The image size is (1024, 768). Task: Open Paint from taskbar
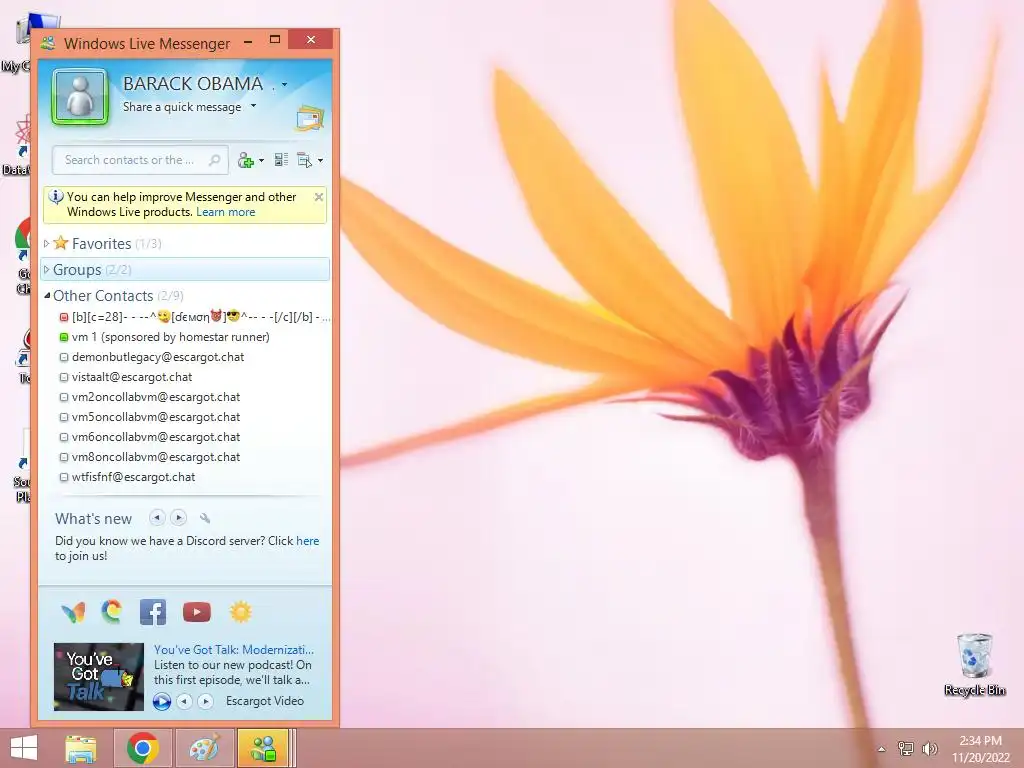[x=204, y=748]
